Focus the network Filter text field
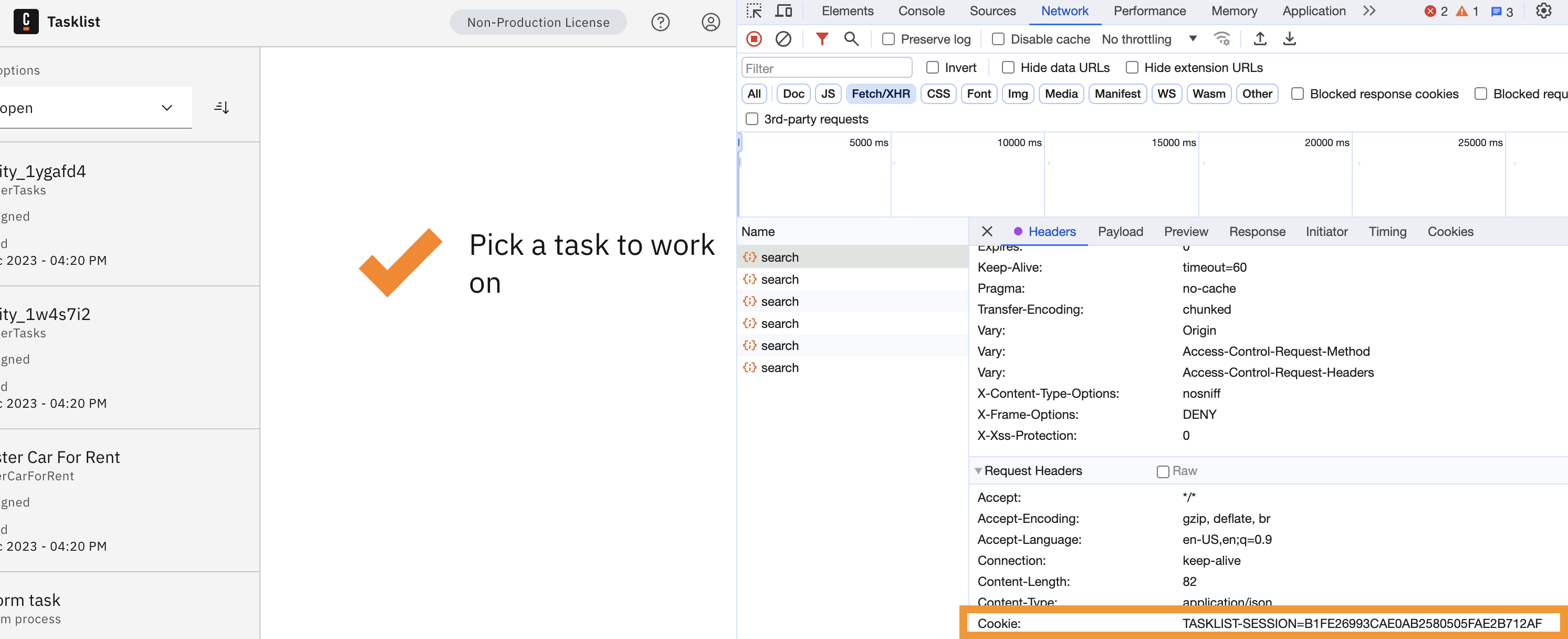1568x639 pixels. pos(827,68)
